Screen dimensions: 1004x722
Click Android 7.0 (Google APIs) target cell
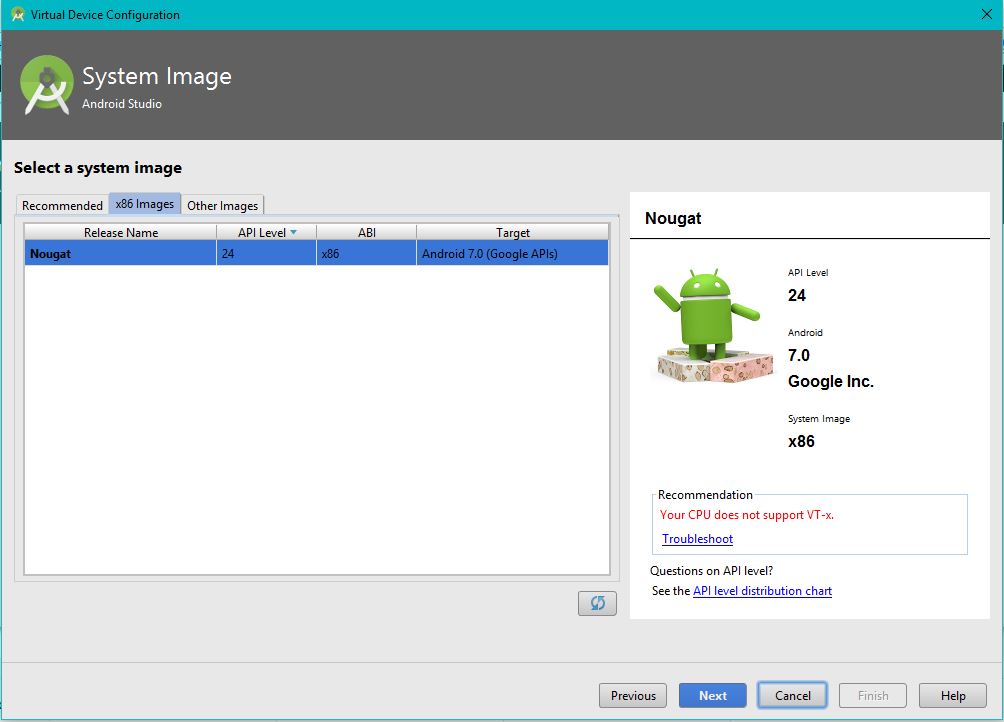(x=512, y=253)
